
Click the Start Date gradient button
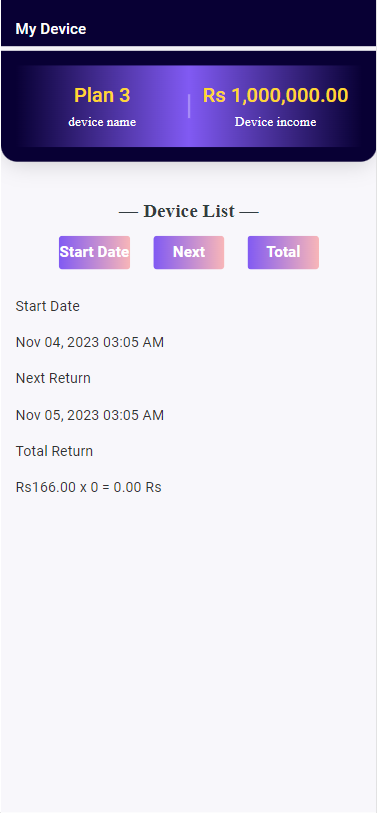click(x=94, y=253)
